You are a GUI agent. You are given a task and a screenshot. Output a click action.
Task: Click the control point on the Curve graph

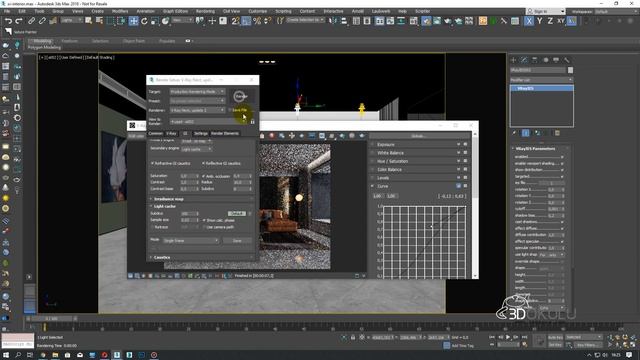[x=431, y=227]
